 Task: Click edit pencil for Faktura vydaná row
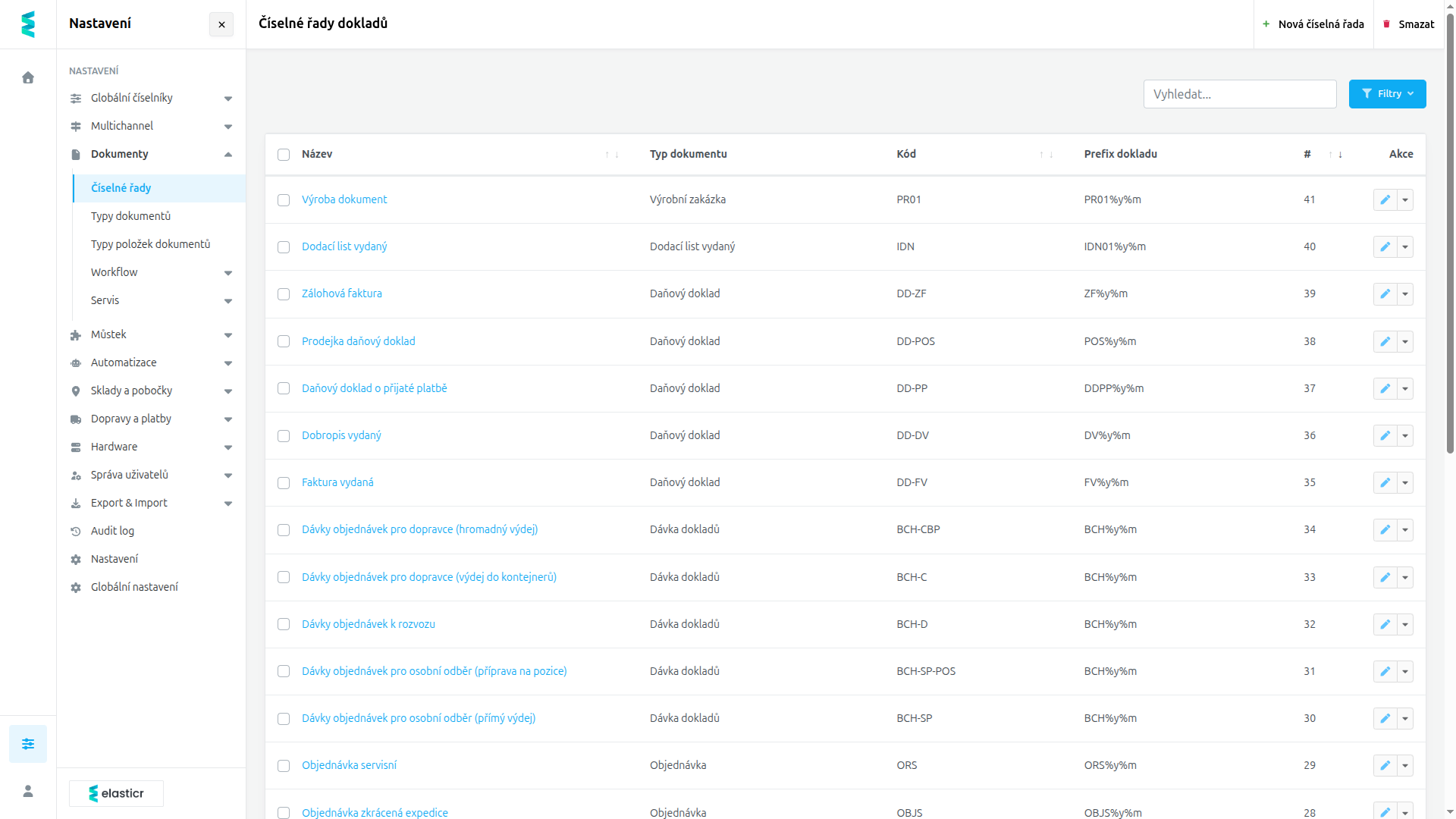[x=1385, y=482]
